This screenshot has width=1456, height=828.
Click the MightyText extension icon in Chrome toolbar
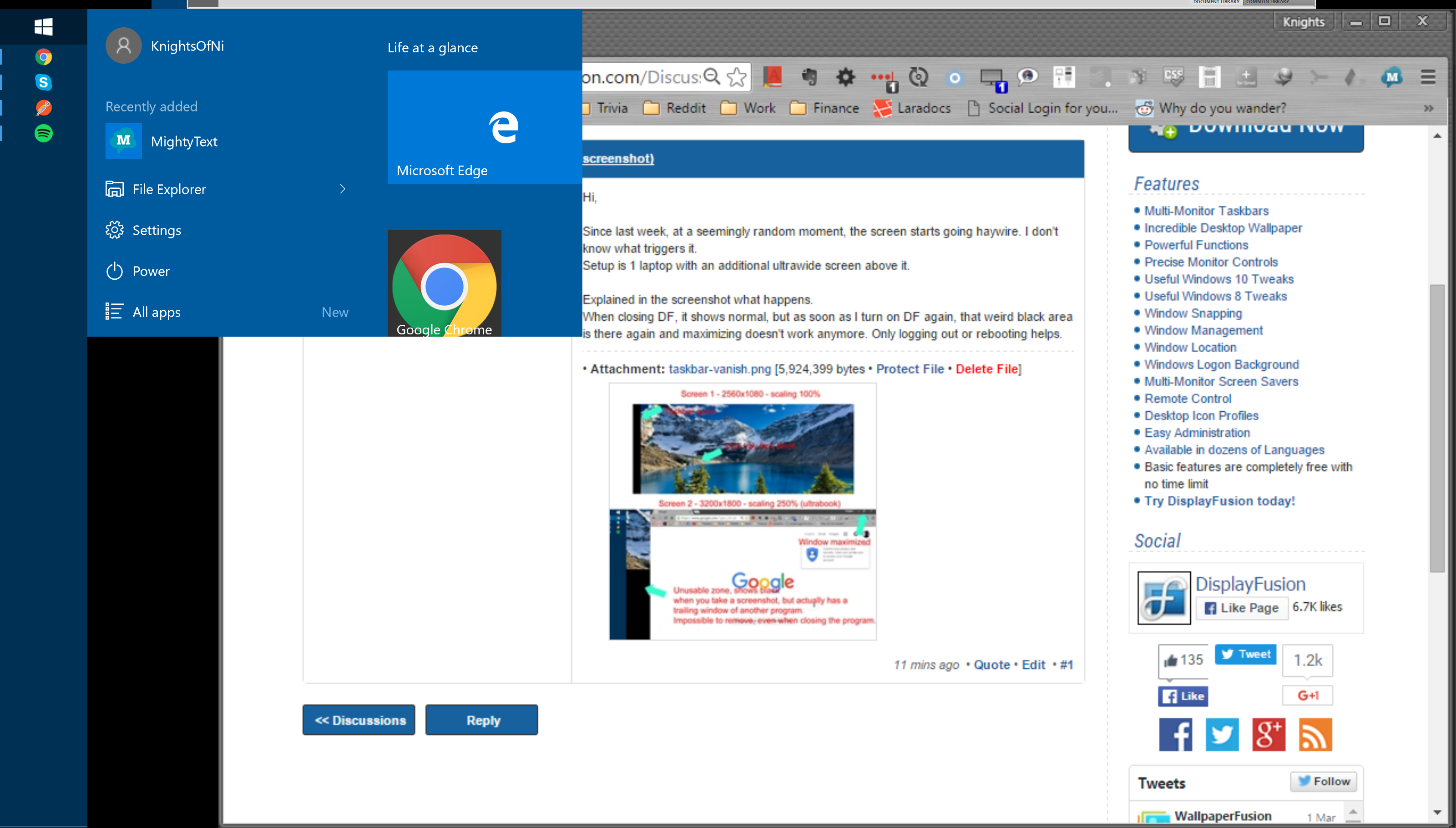[x=1391, y=77]
